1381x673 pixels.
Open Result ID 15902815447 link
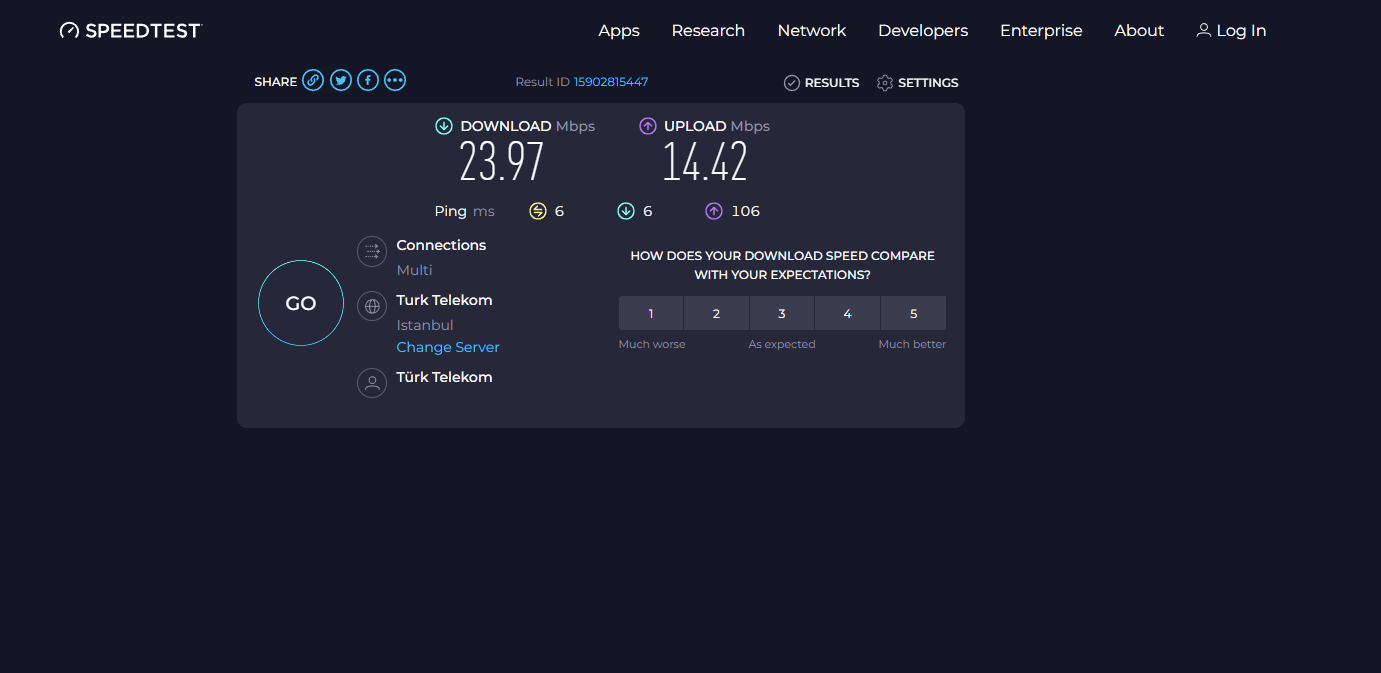[x=610, y=82]
